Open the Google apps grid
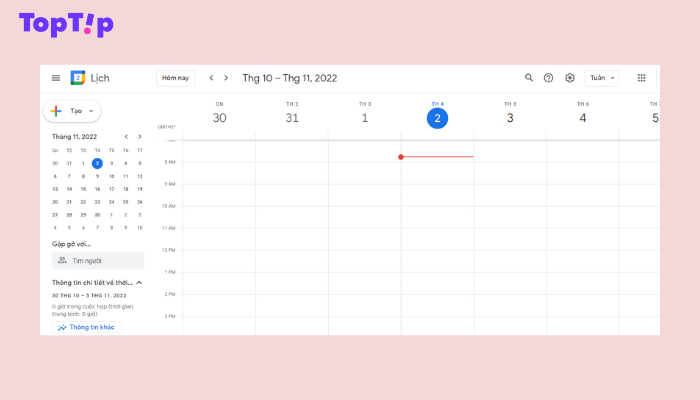This screenshot has width=700, height=400. 641,78
